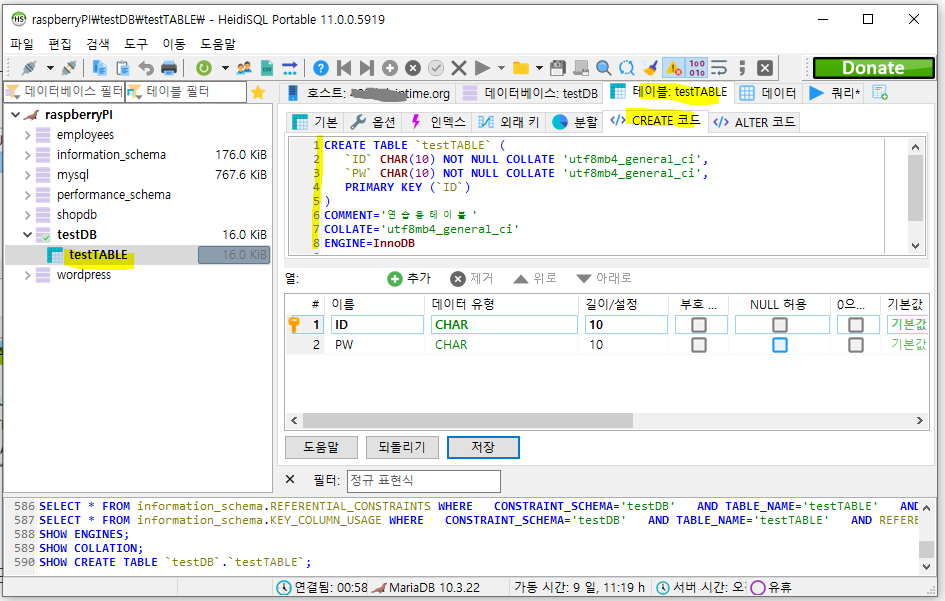945x601 pixels.
Task: Open the 옵션 tab
Action: (373, 122)
